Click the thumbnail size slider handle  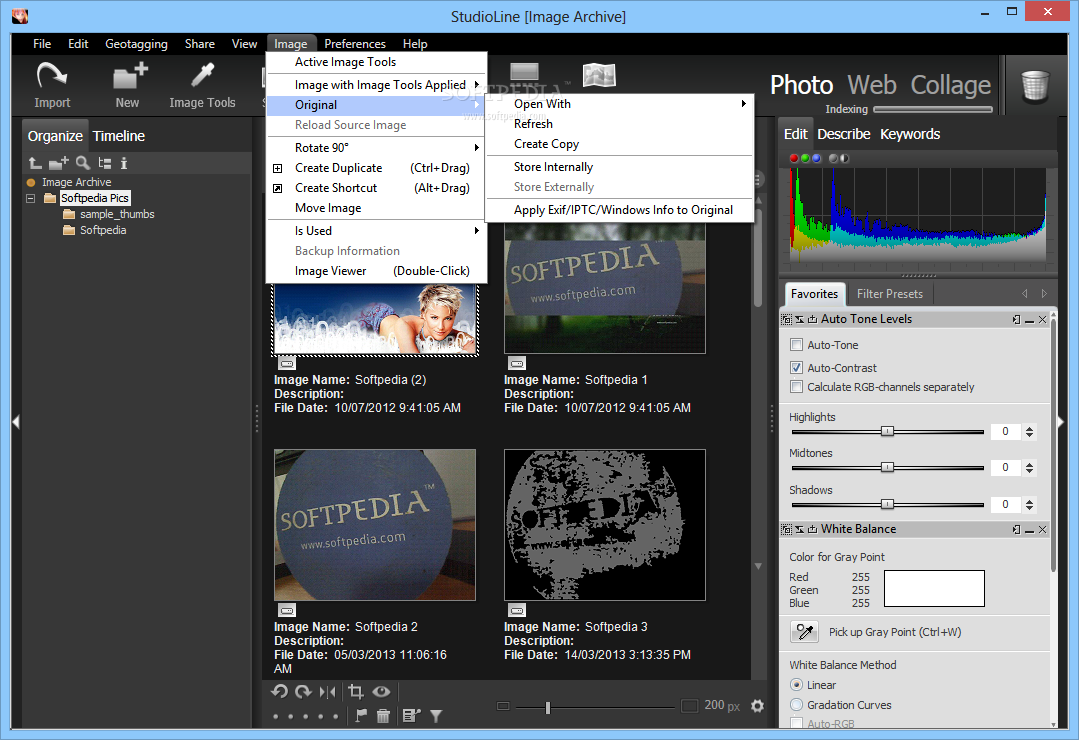point(548,707)
